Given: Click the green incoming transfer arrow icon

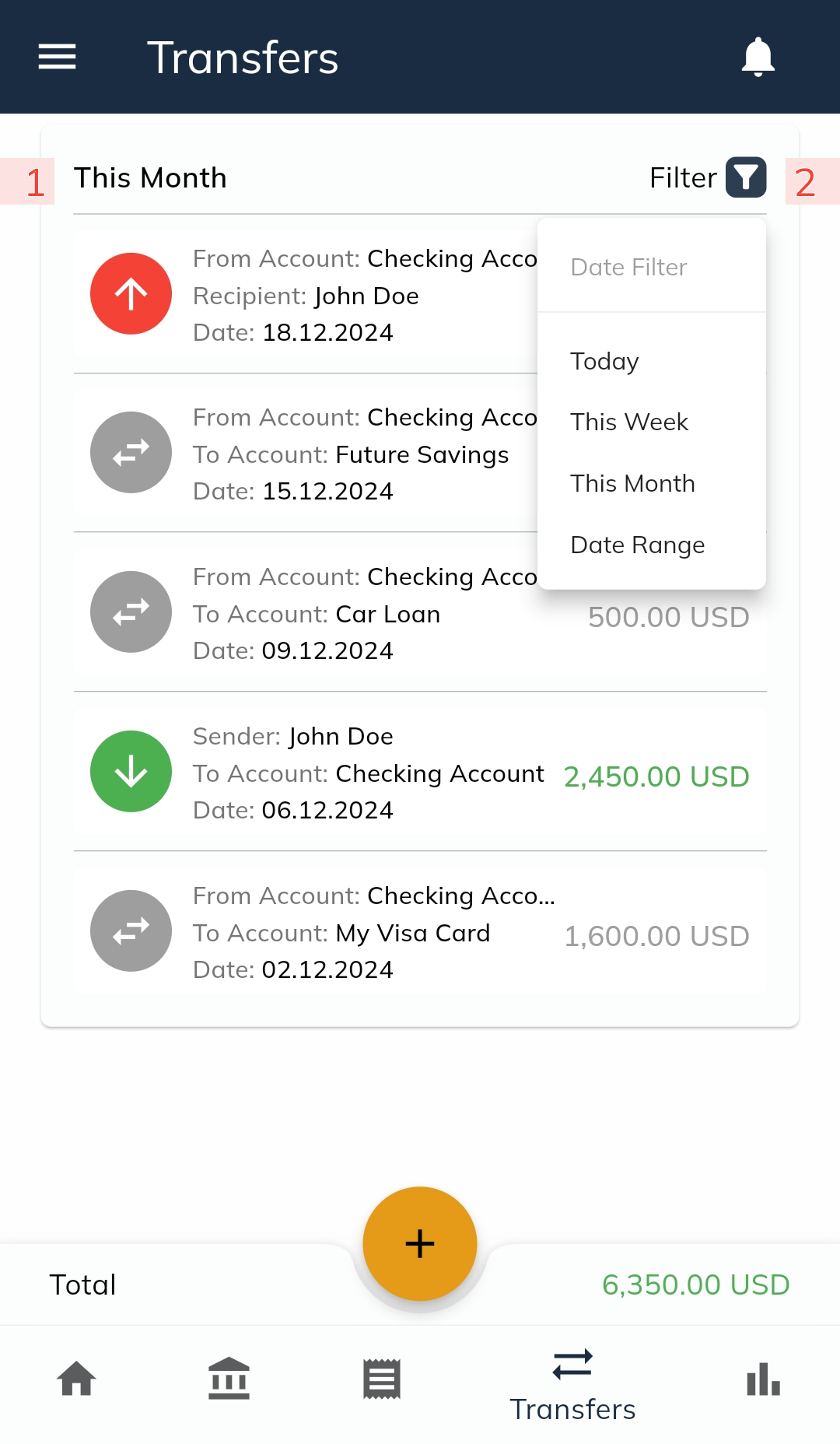Looking at the screenshot, I should (131, 771).
